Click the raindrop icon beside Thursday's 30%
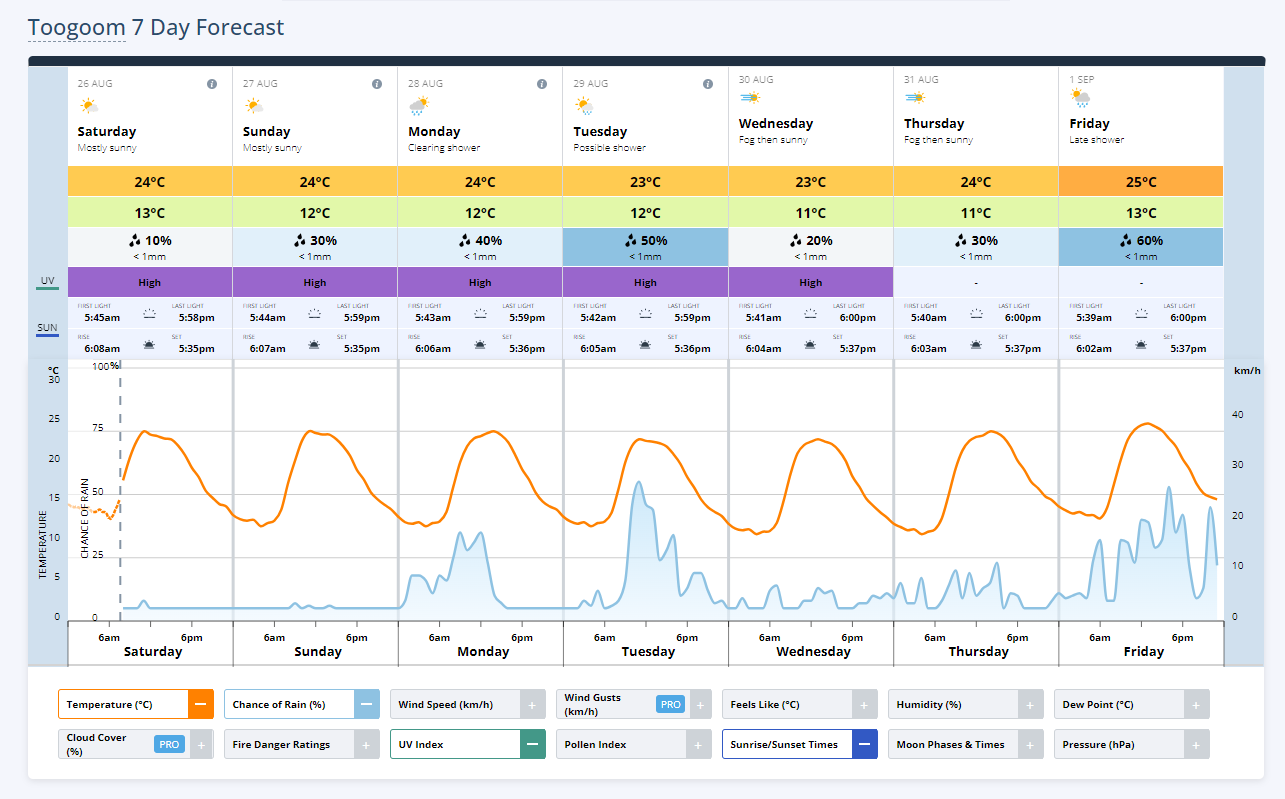 [x=960, y=240]
